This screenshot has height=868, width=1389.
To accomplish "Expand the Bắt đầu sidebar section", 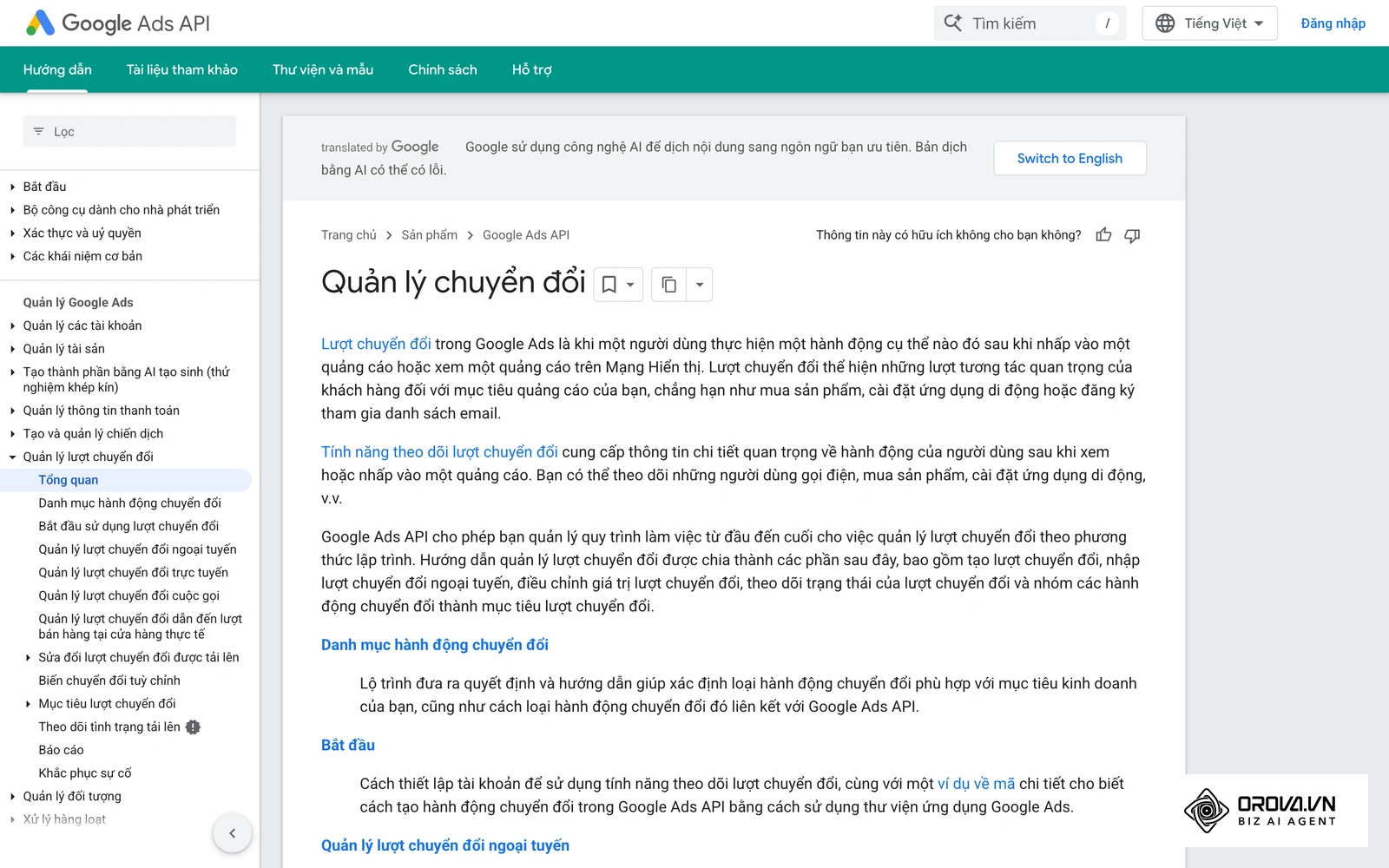I will click(x=12, y=187).
